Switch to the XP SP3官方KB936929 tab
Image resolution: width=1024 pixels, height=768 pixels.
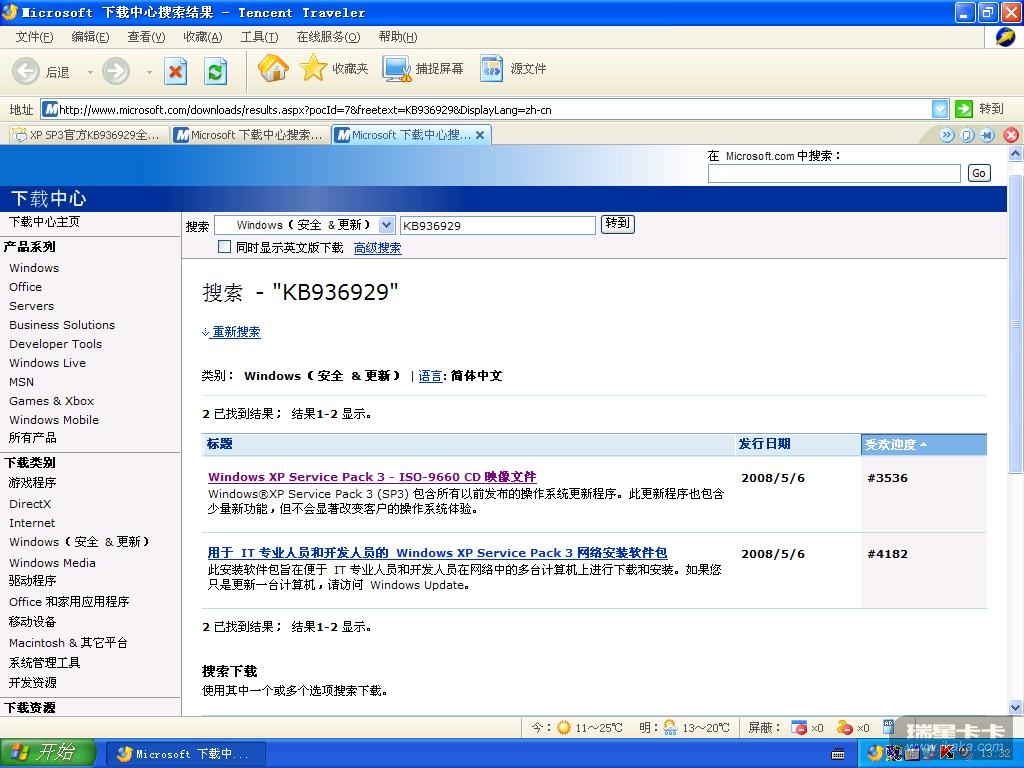point(88,135)
